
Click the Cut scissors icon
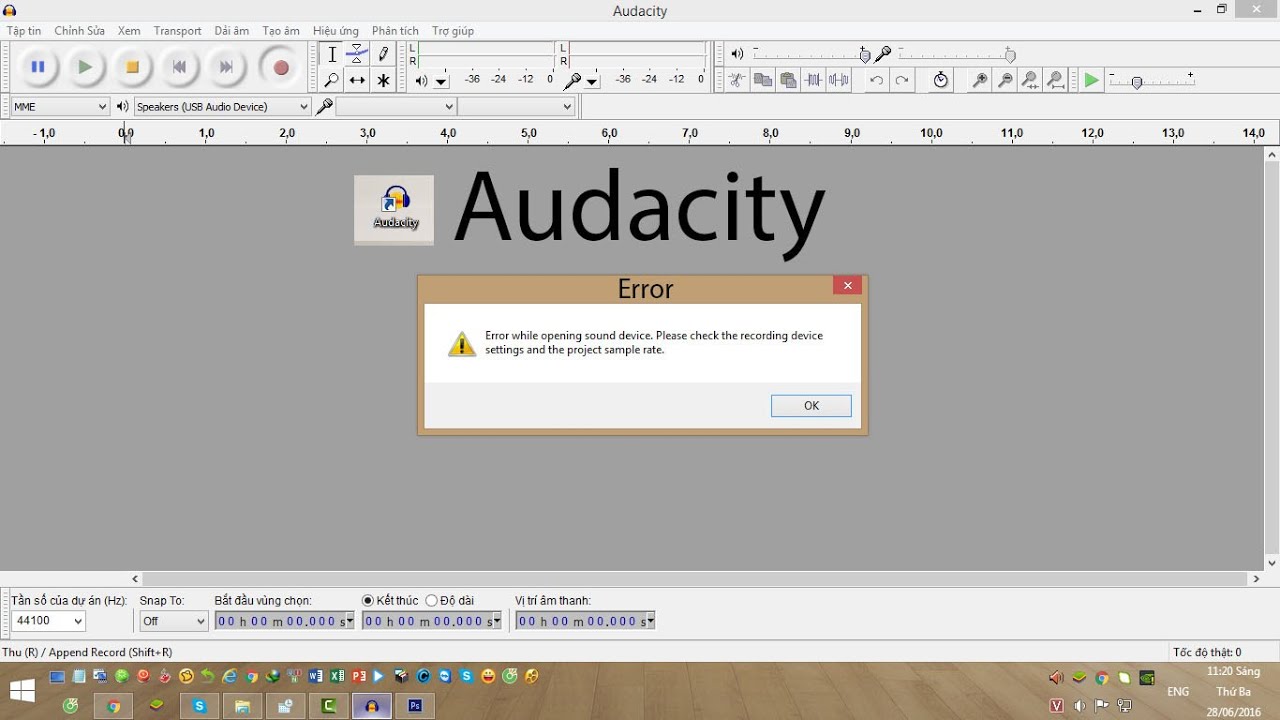point(737,80)
